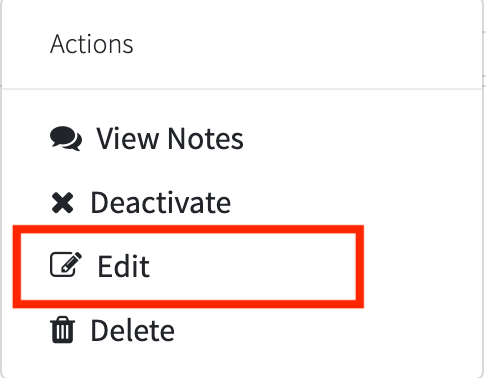486x378 pixels.
Task: Click the divider line under Actions header
Action: tap(242, 89)
